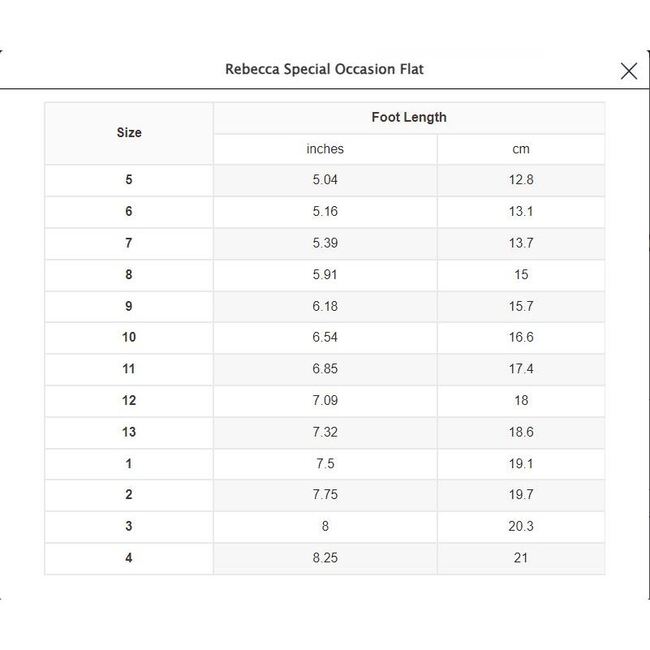
Task: Click the size 8 row label
Action: [129, 275]
